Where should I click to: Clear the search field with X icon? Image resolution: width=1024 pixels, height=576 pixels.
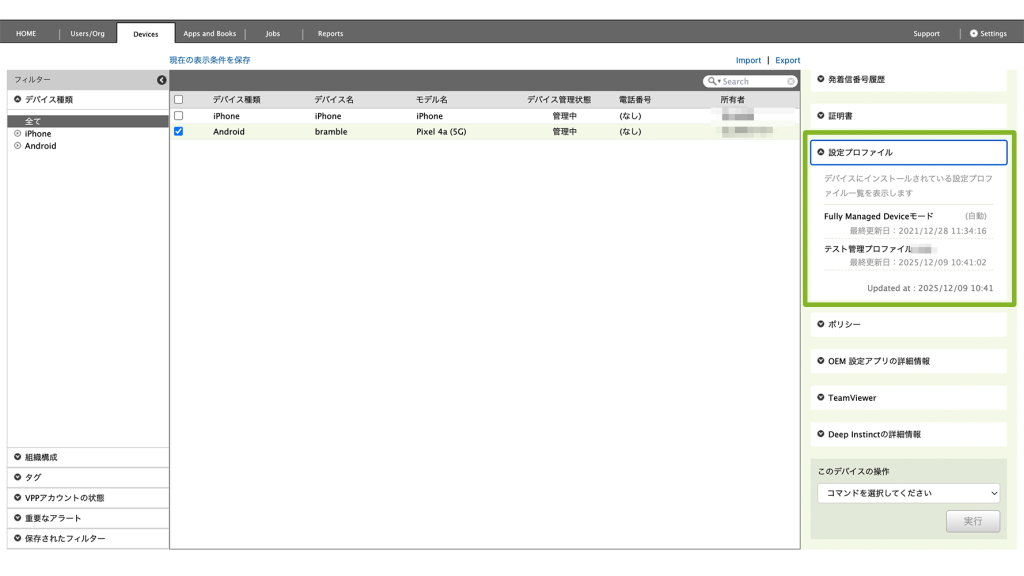click(x=791, y=81)
